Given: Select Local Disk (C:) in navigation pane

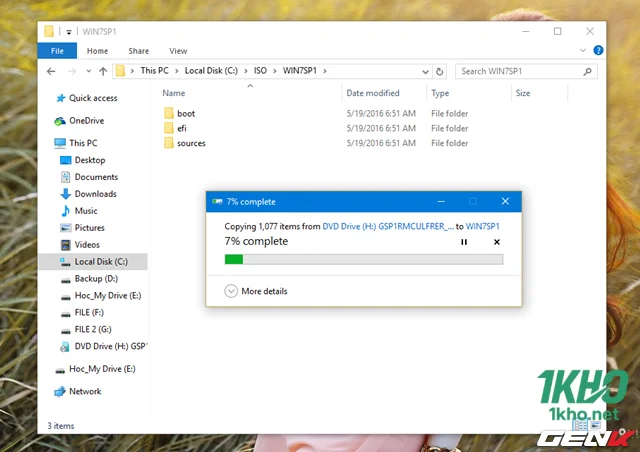Looking at the screenshot, I should click(x=93, y=262).
